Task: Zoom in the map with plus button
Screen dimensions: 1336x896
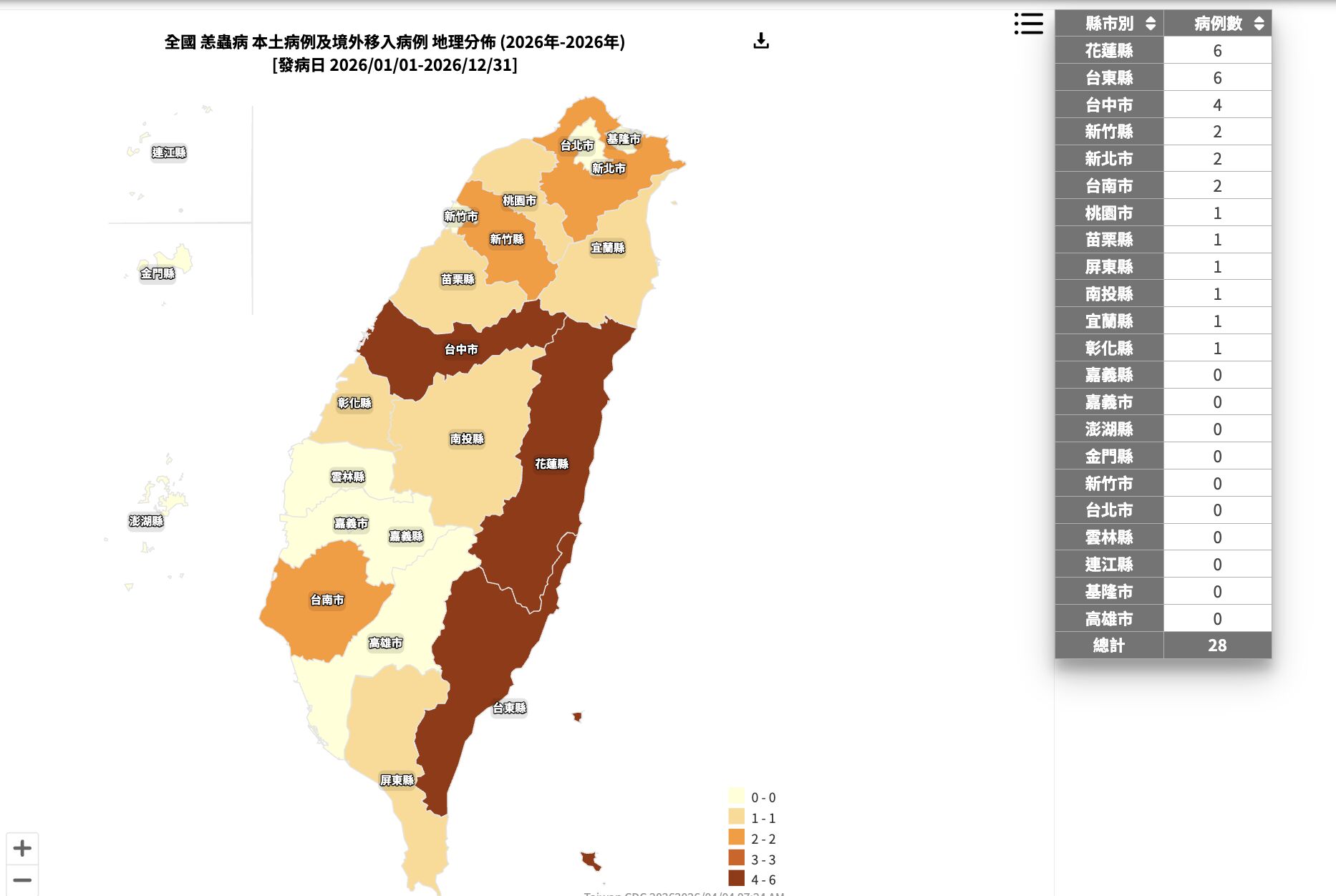Action: coord(22,849)
